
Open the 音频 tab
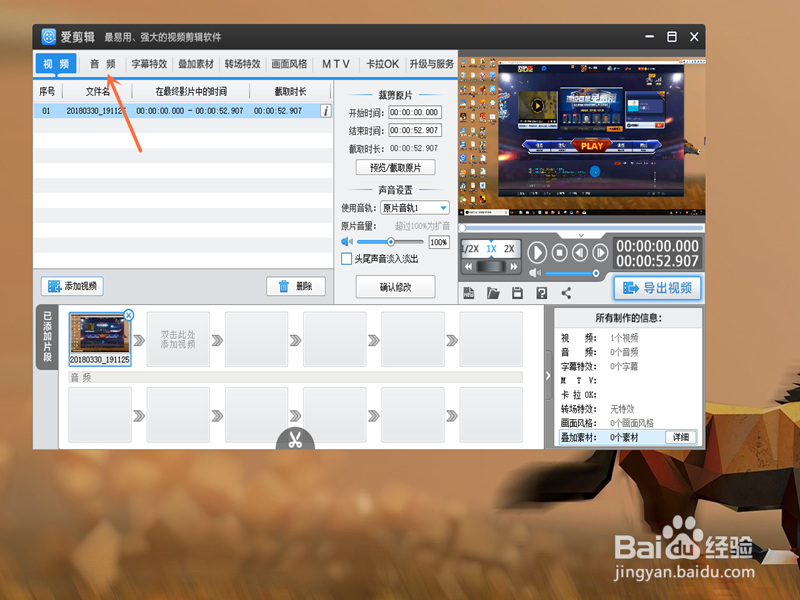tap(103, 64)
